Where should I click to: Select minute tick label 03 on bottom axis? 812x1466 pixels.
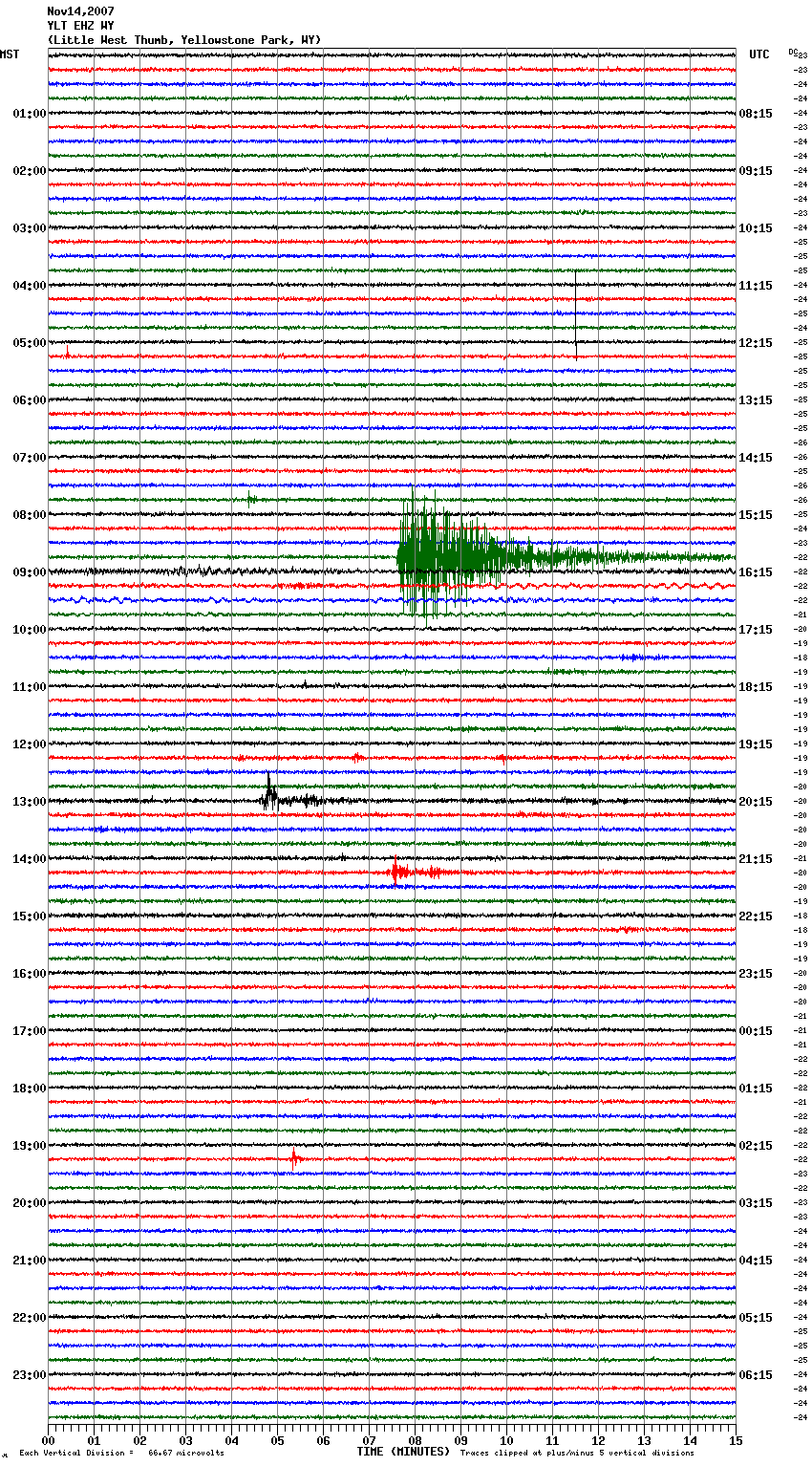click(x=185, y=1440)
